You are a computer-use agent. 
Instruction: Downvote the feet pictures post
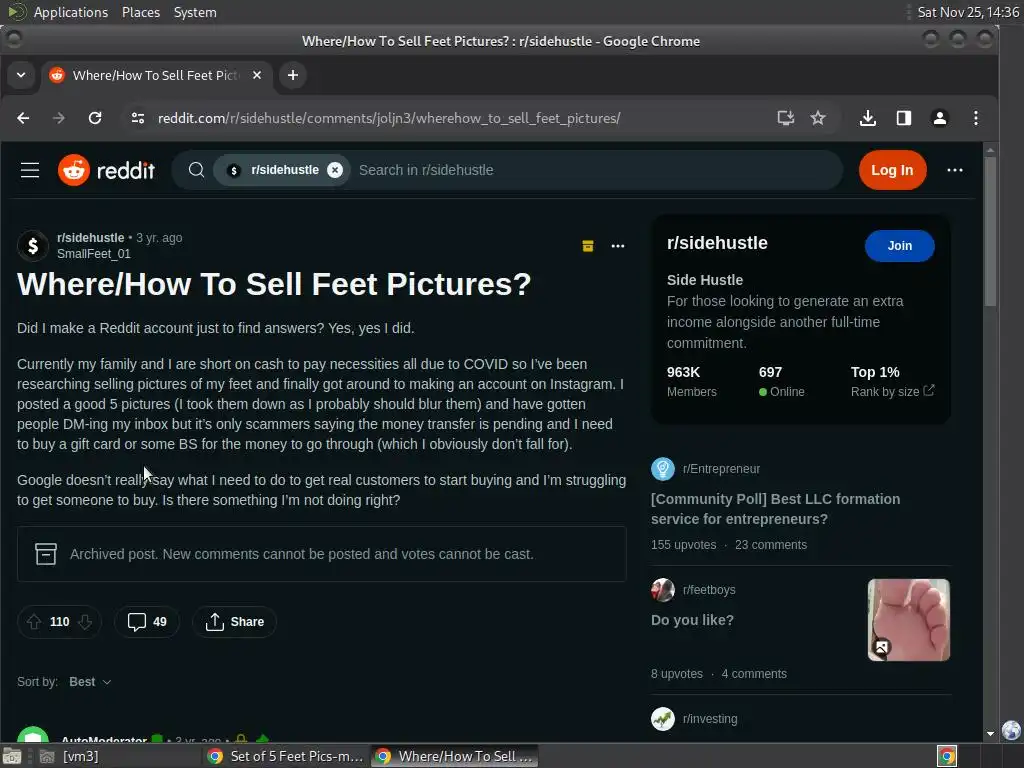point(85,622)
